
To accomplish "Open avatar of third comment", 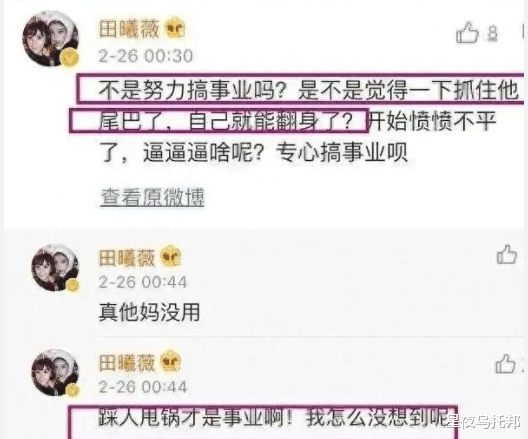I will (x=55, y=372).
